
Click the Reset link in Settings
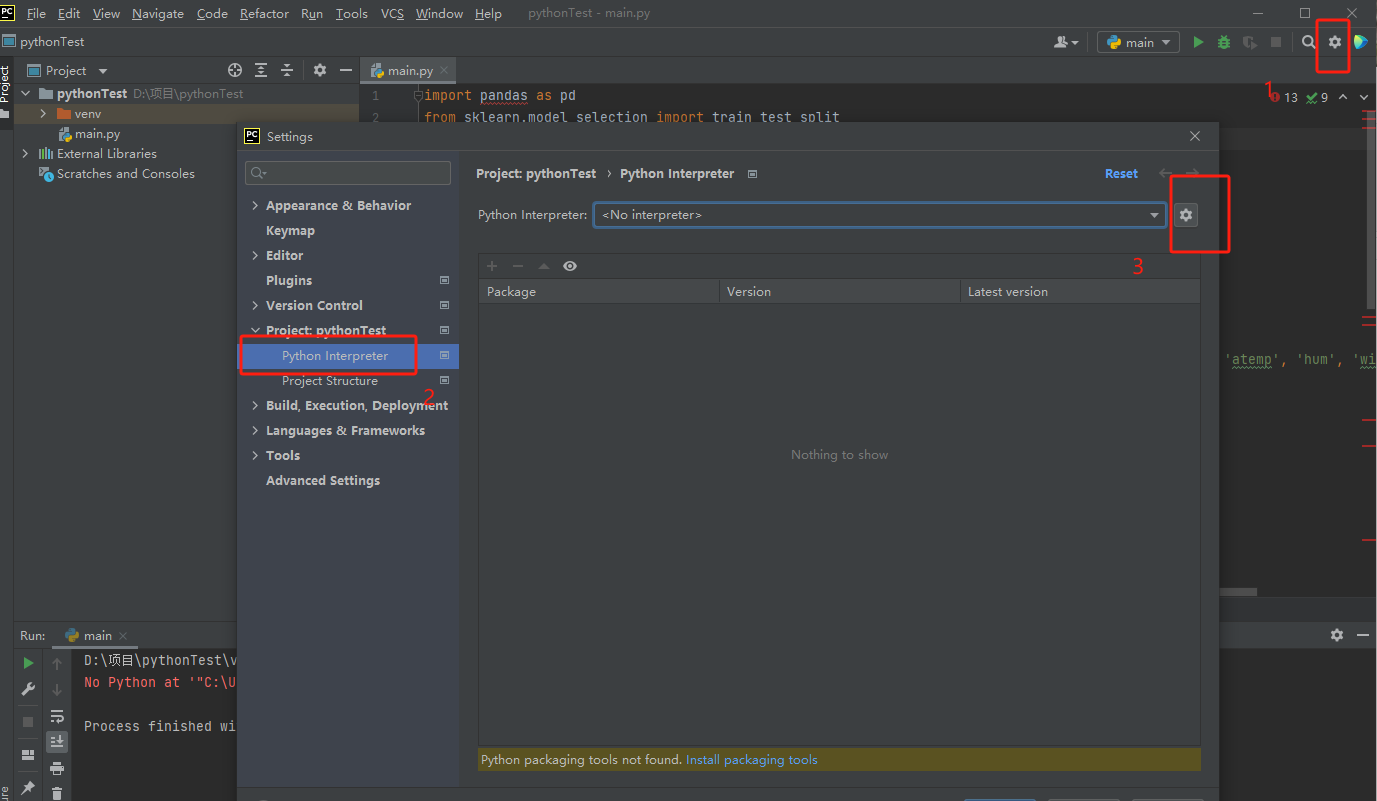[x=1121, y=173]
